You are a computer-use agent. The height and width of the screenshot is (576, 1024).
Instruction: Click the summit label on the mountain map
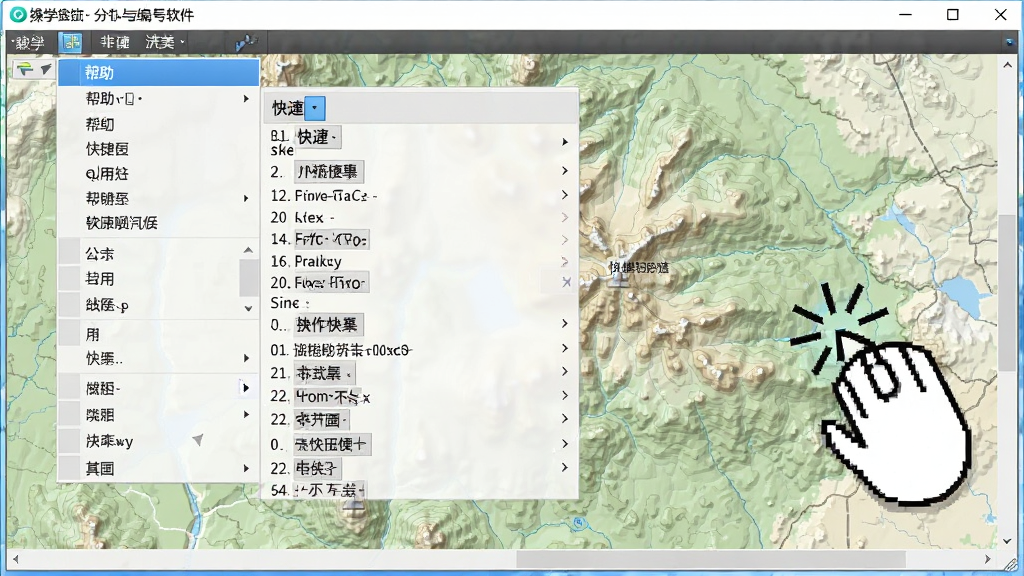(639, 267)
